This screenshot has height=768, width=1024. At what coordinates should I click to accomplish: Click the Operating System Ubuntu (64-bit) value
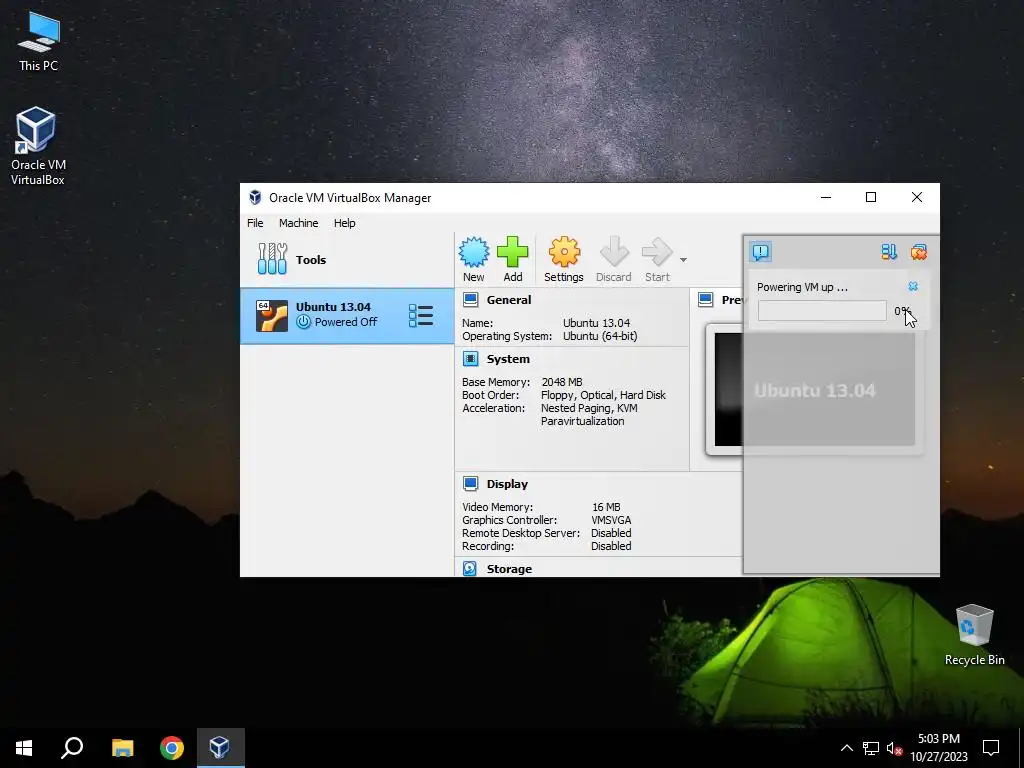point(600,336)
